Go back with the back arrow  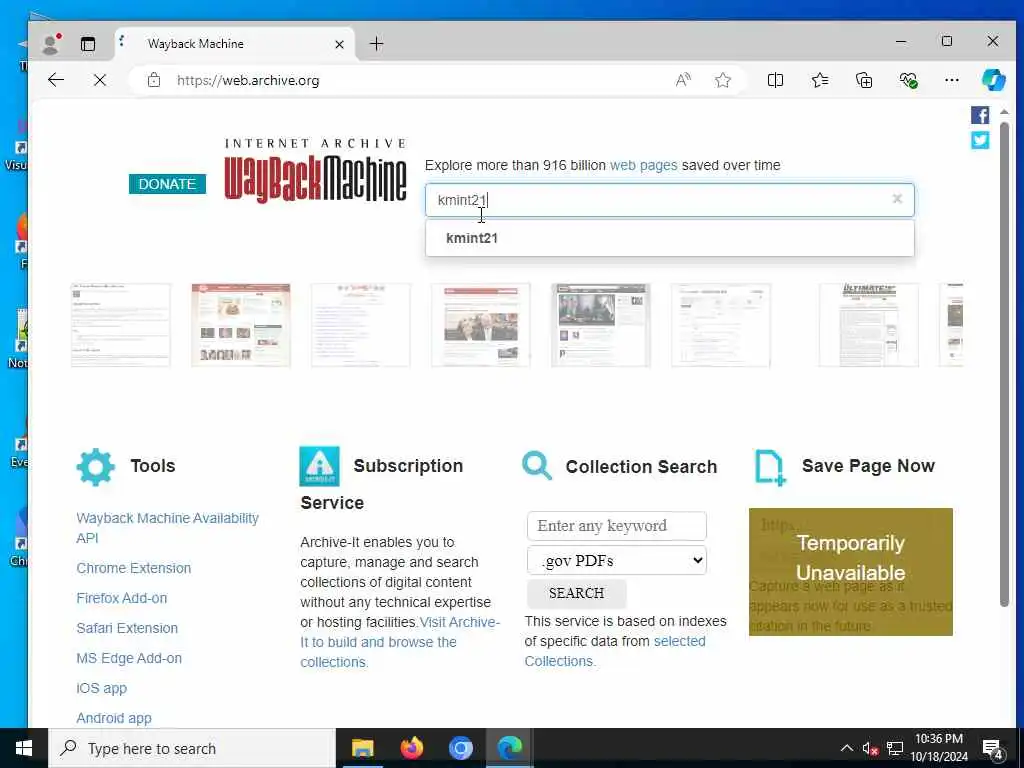(56, 80)
